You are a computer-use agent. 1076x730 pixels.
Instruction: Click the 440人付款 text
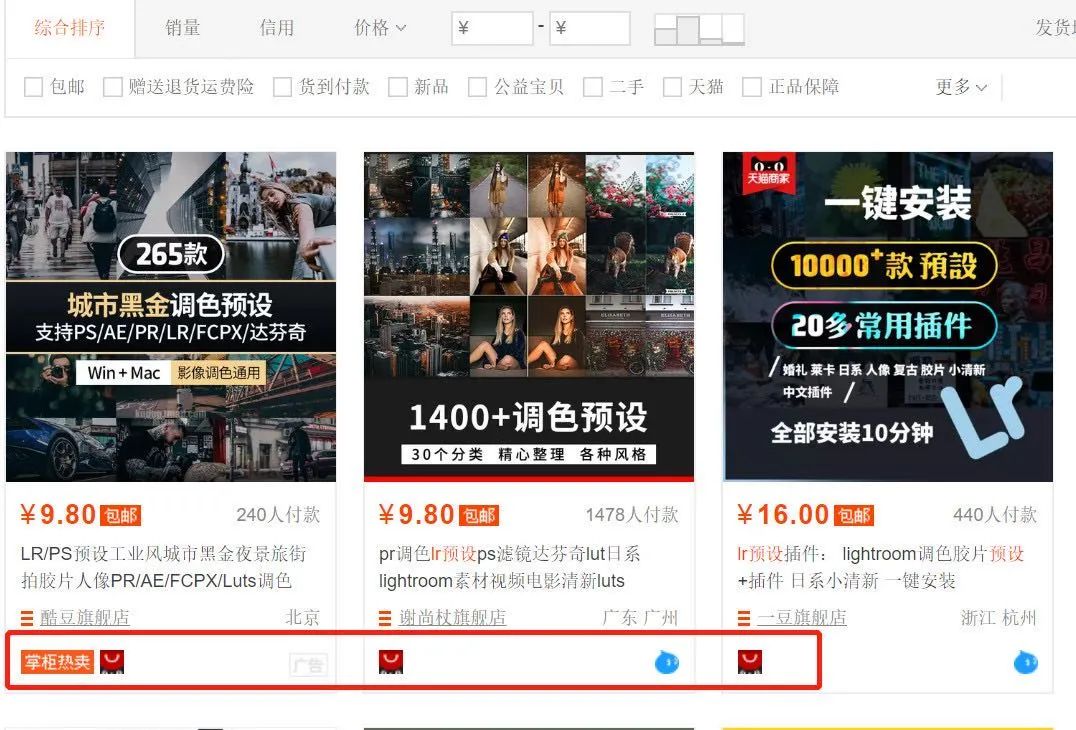coord(995,515)
